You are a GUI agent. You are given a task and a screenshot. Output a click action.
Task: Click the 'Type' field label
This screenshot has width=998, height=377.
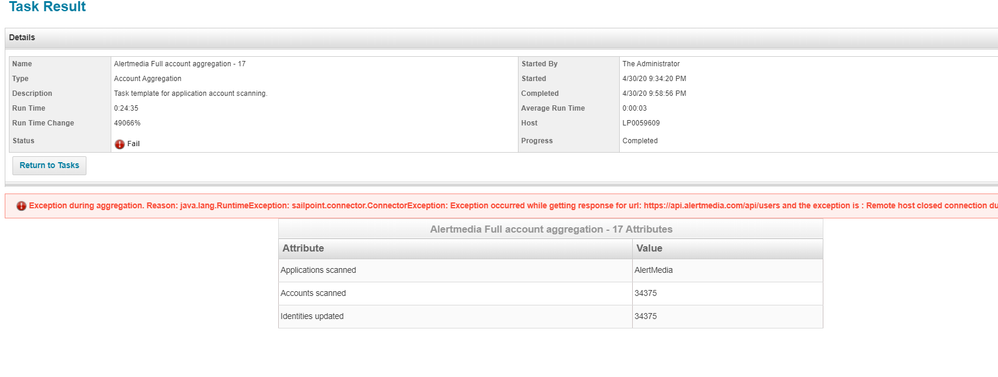(x=21, y=78)
